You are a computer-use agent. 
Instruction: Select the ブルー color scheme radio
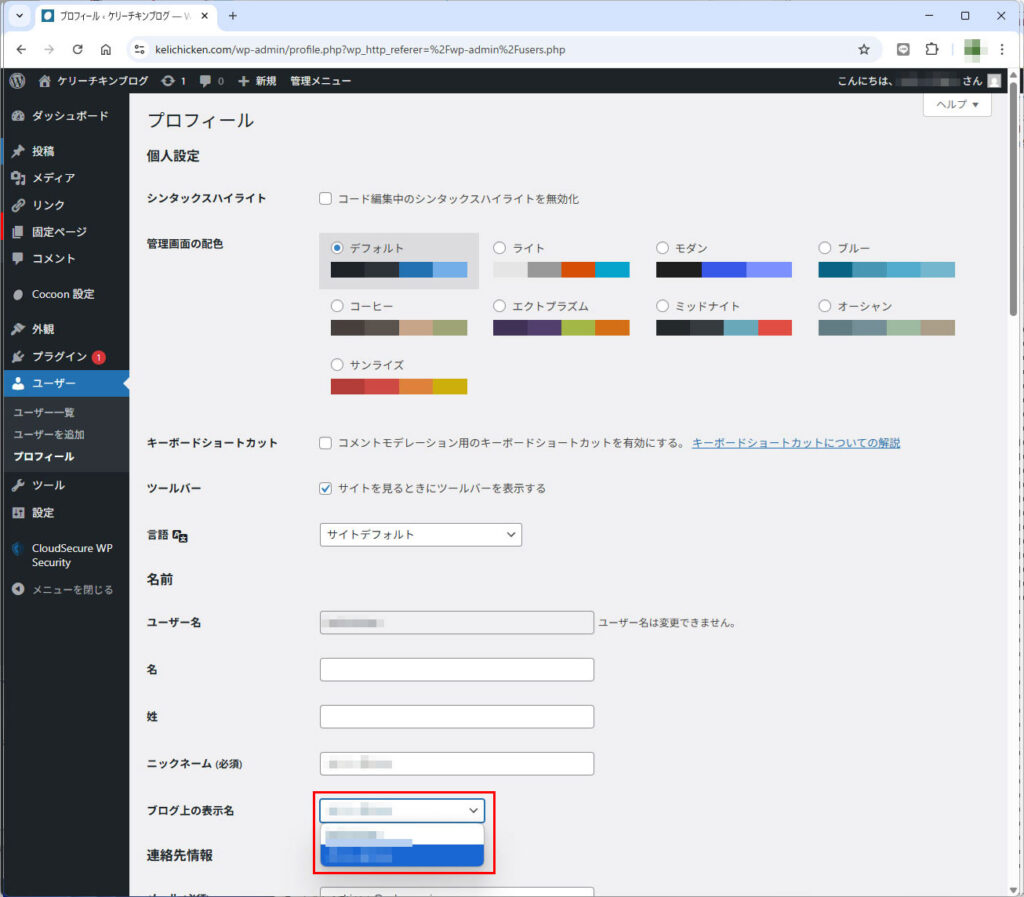pos(825,248)
